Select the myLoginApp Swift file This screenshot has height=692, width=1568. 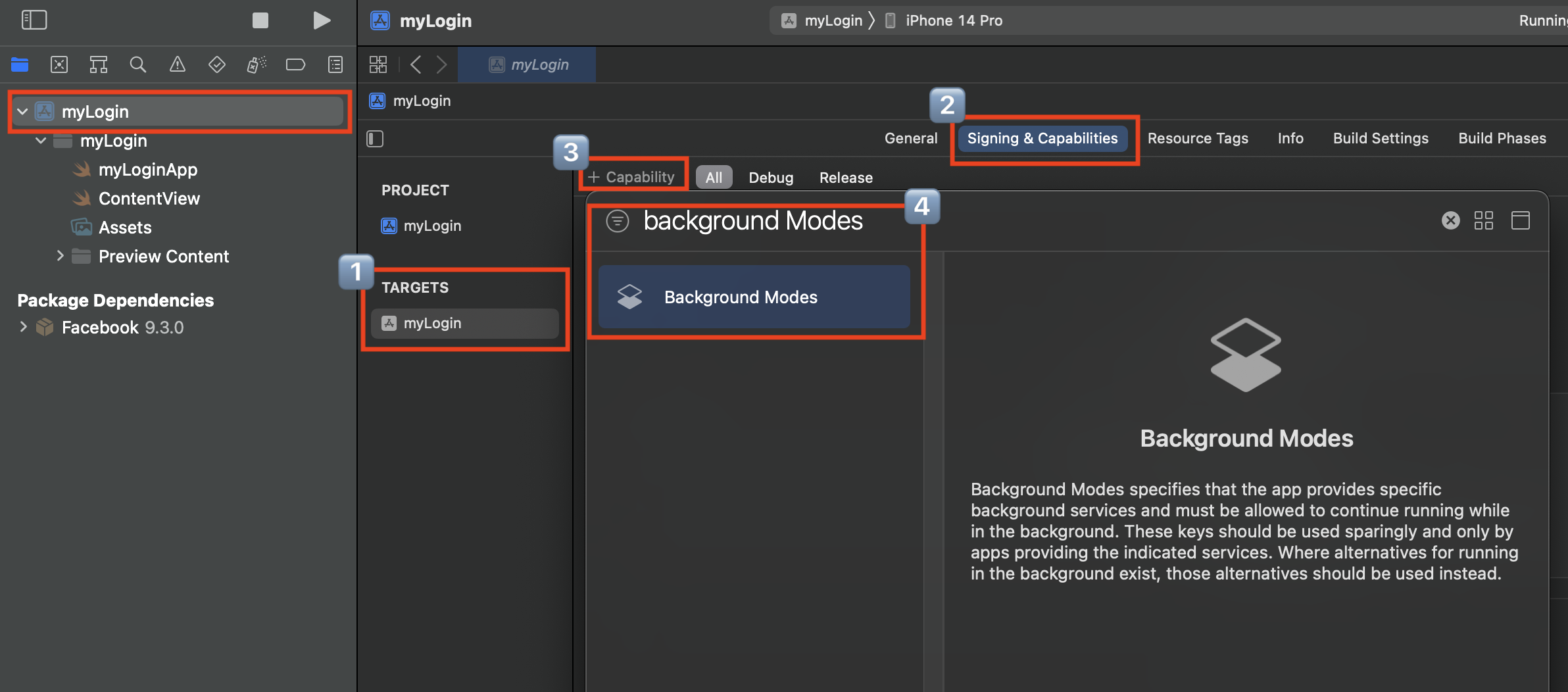tap(147, 170)
